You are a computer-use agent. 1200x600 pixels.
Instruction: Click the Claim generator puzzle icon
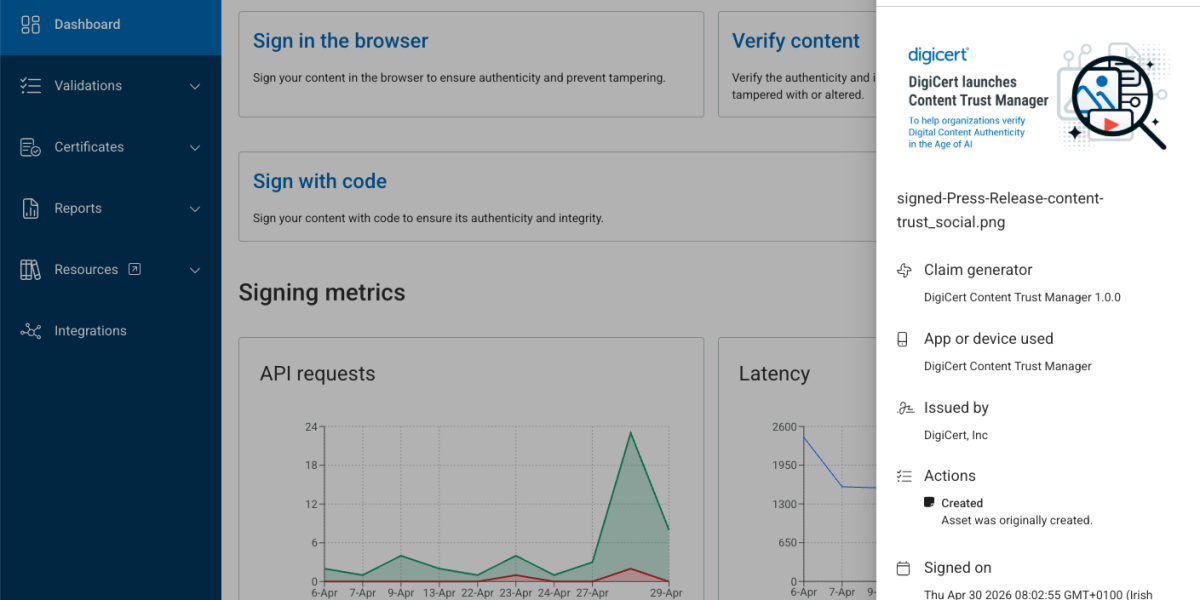[x=904, y=270]
